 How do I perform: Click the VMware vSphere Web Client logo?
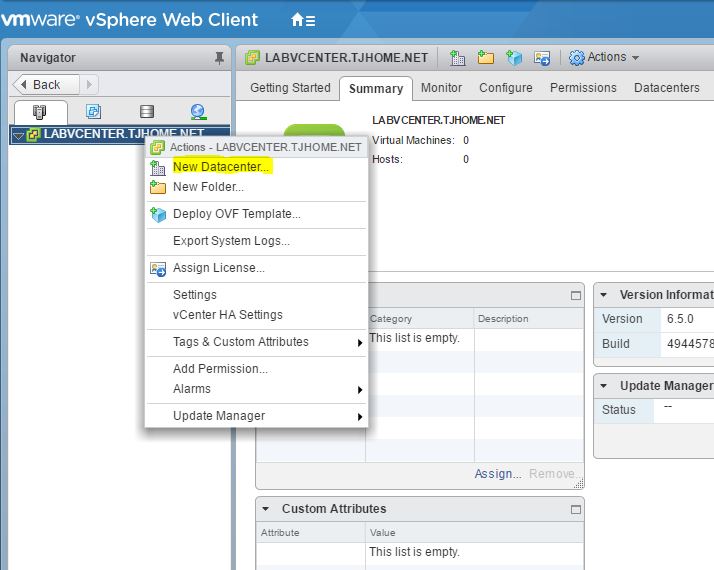pos(129,20)
